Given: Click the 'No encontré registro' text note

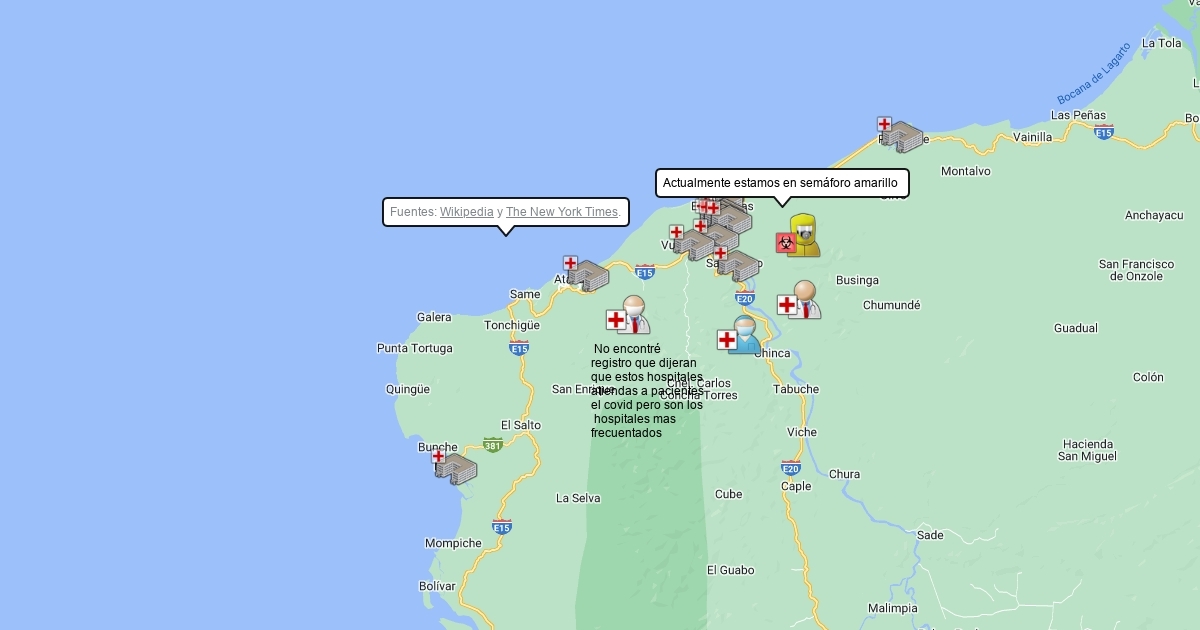Looking at the screenshot, I should pyautogui.click(x=646, y=391).
